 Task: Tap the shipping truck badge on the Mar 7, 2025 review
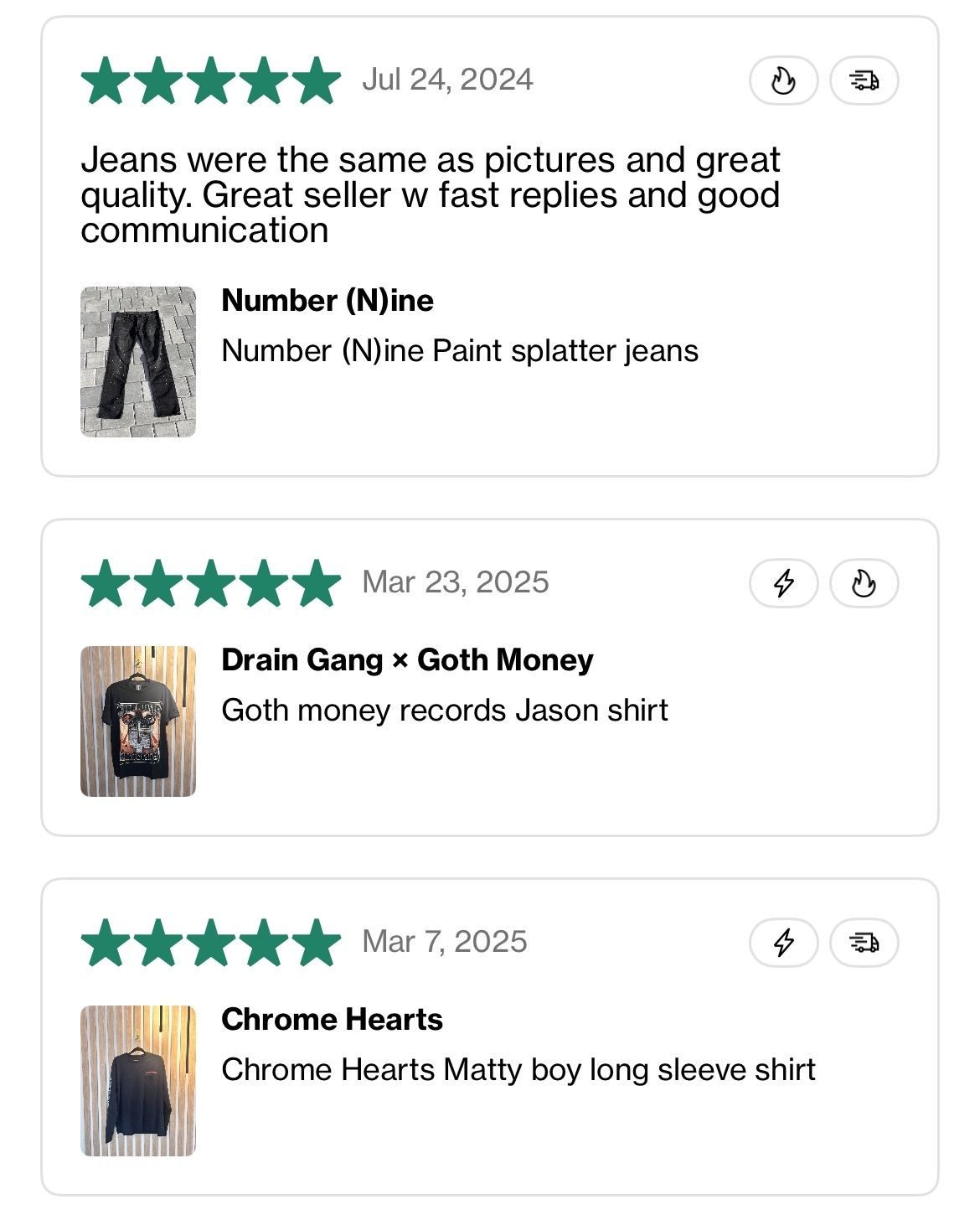tap(864, 943)
